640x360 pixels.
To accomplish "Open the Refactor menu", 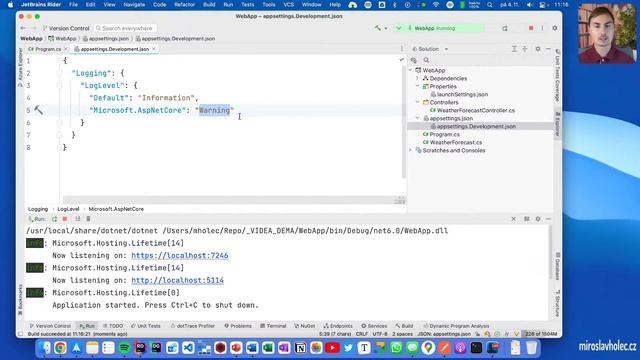I will click(184, 5).
